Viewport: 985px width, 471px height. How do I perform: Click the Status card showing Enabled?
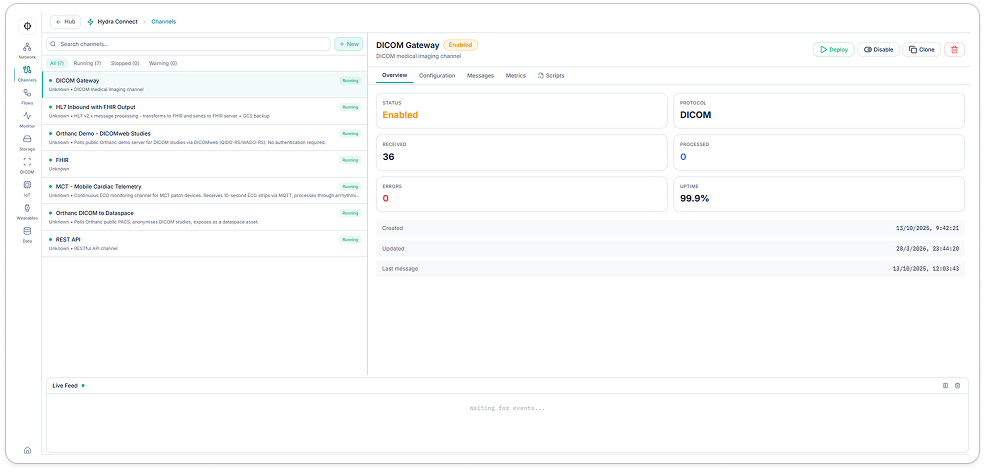pos(521,111)
